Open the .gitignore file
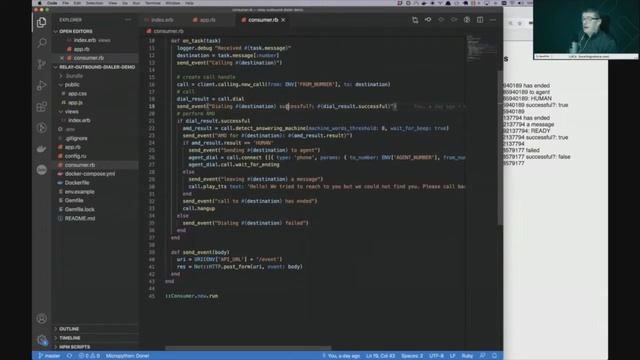The image size is (640, 360). point(76,138)
